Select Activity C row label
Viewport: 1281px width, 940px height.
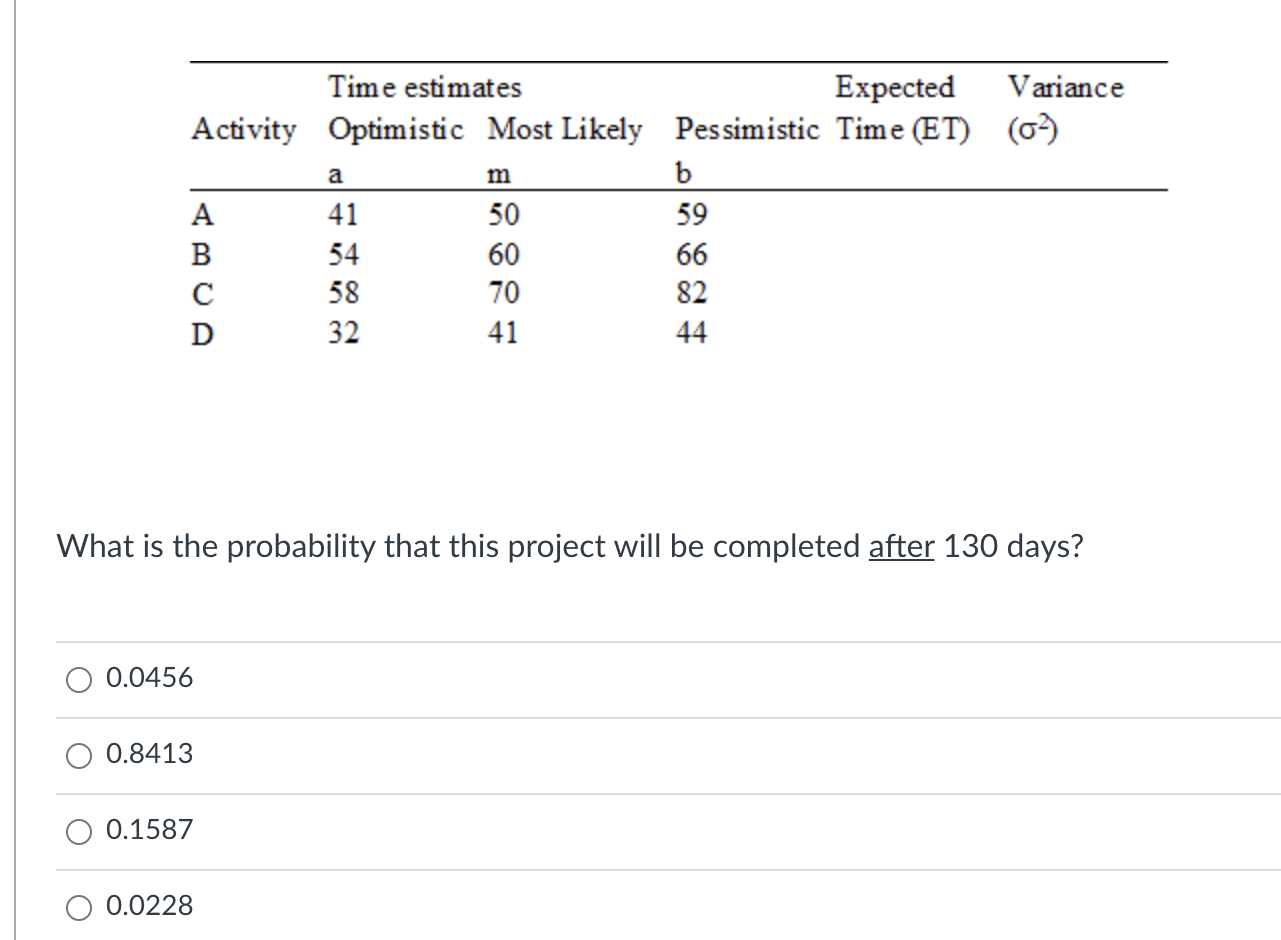[x=204, y=293]
